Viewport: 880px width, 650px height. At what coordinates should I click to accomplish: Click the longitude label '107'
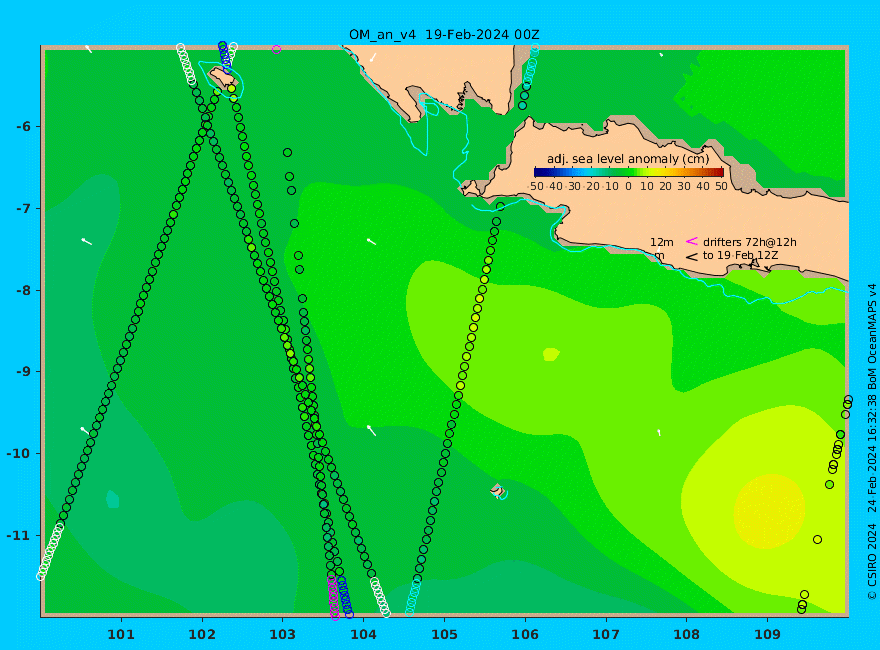click(x=606, y=635)
